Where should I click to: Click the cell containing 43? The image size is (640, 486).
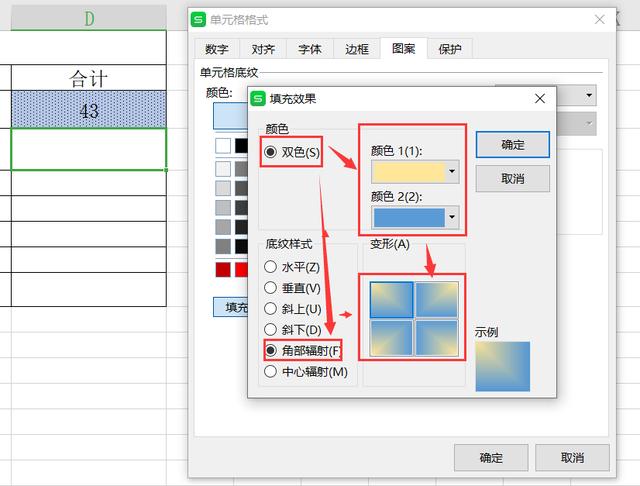(89, 110)
